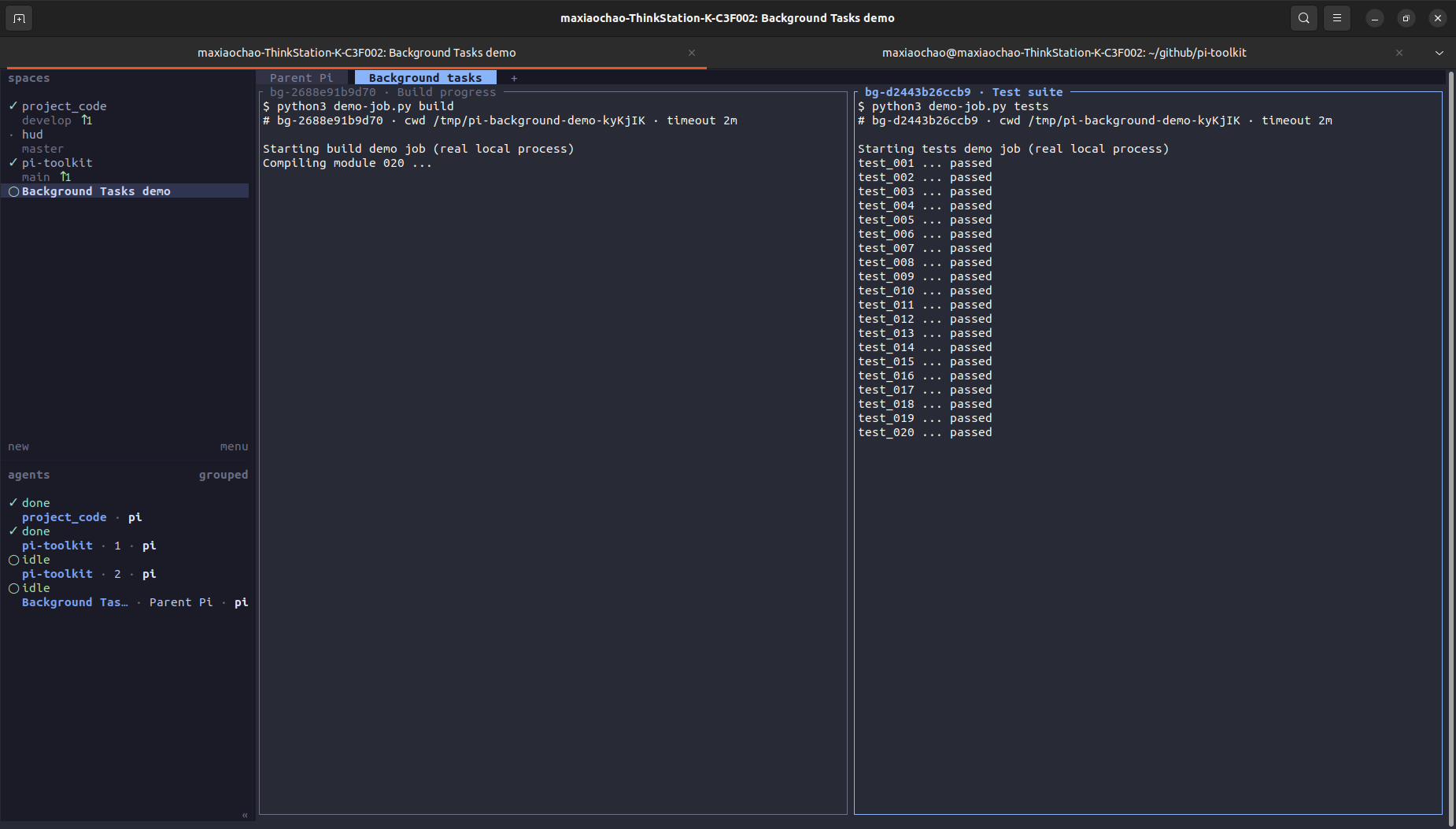Collapse the sidebar with double chevron
1456x829 pixels.
tap(245, 815)
